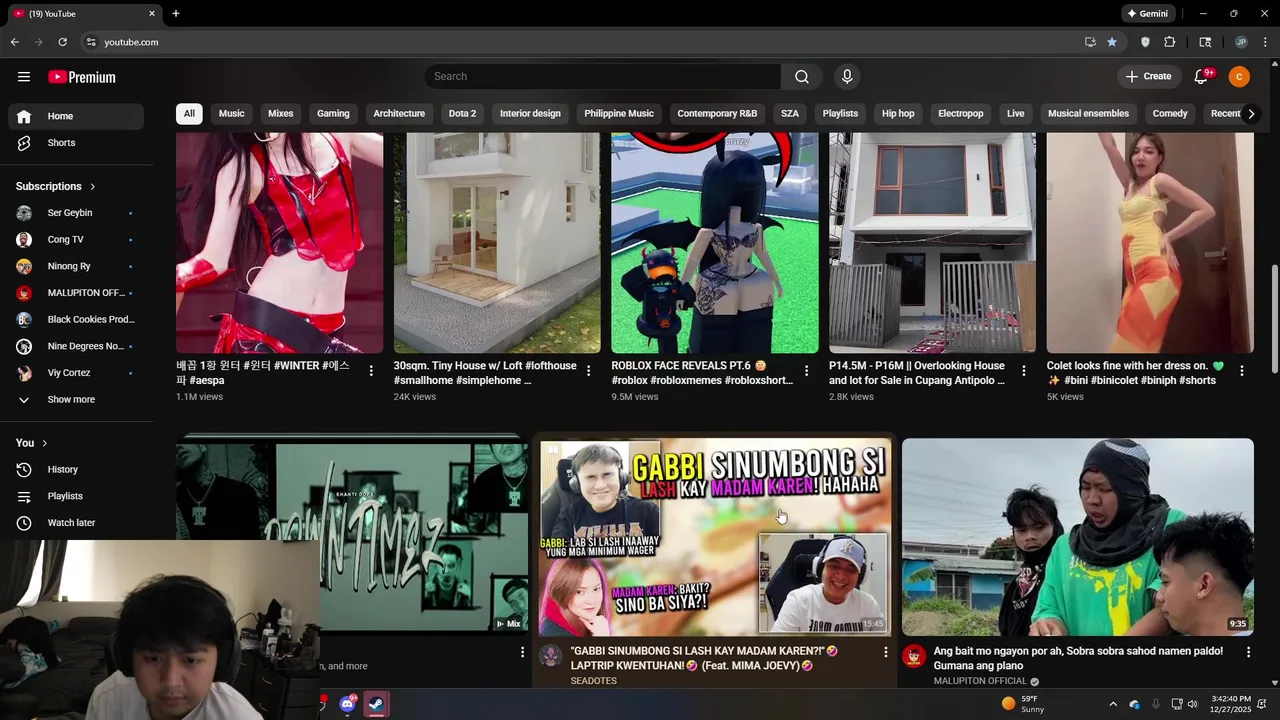The height and width of the screenshot is (720, 1280).
Task: Open Viy Cortez subscription
Action: pos(76,373)
